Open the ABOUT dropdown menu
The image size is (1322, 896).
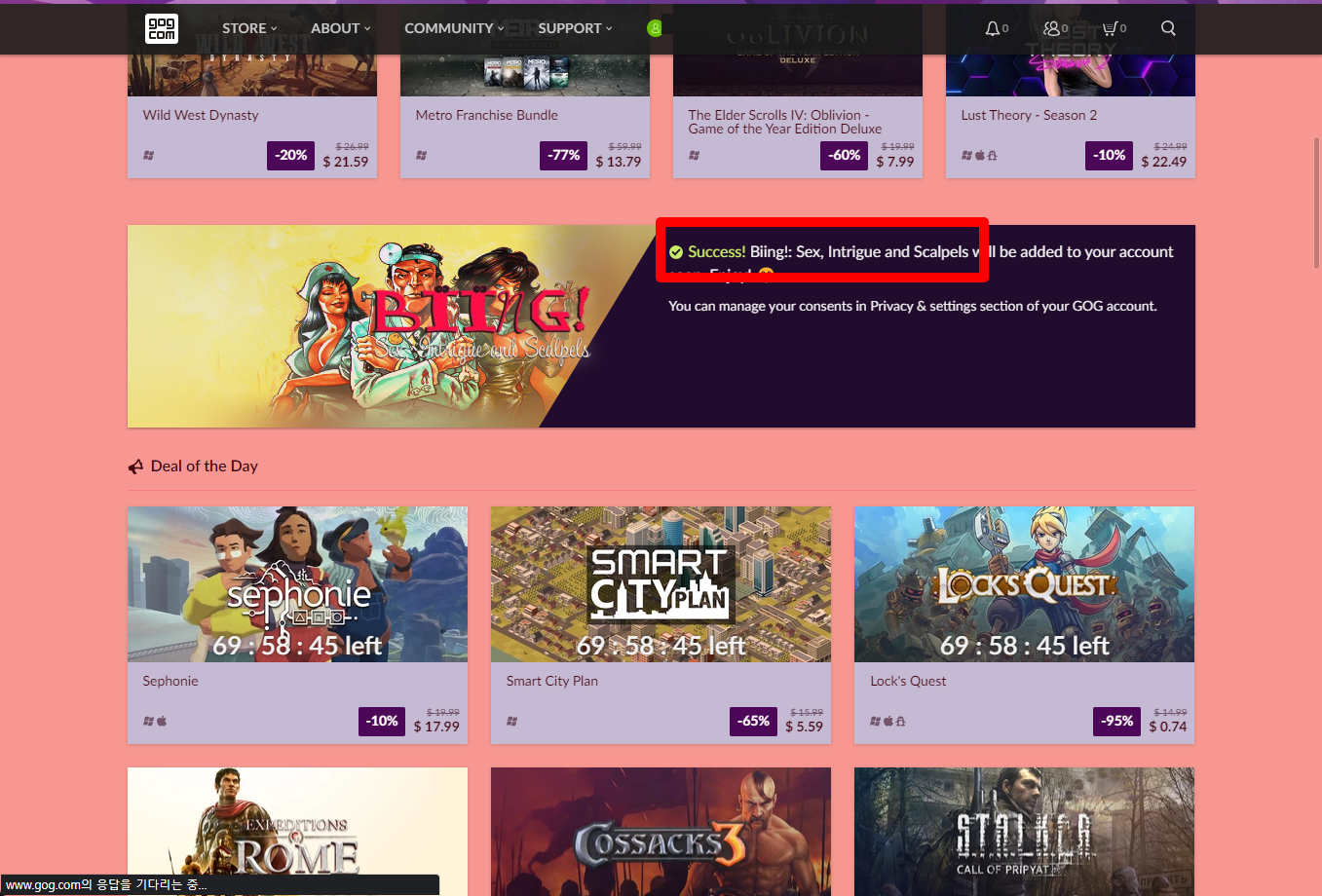pyautogui.click(x=341, y=28)
